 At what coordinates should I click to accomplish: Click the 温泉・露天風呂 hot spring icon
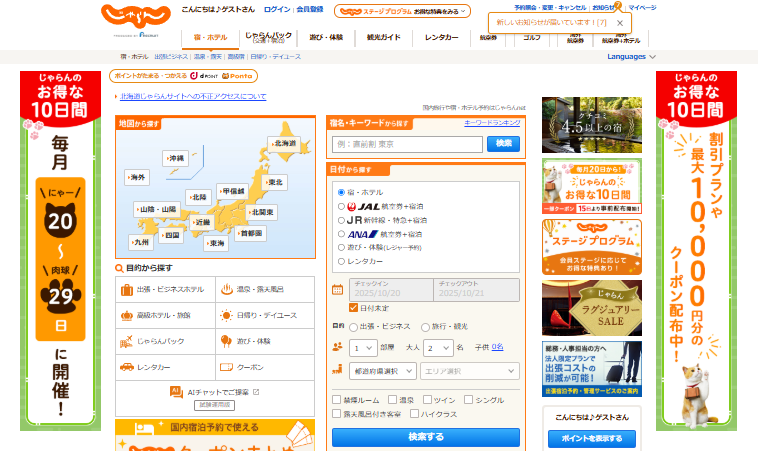[225, 290]
